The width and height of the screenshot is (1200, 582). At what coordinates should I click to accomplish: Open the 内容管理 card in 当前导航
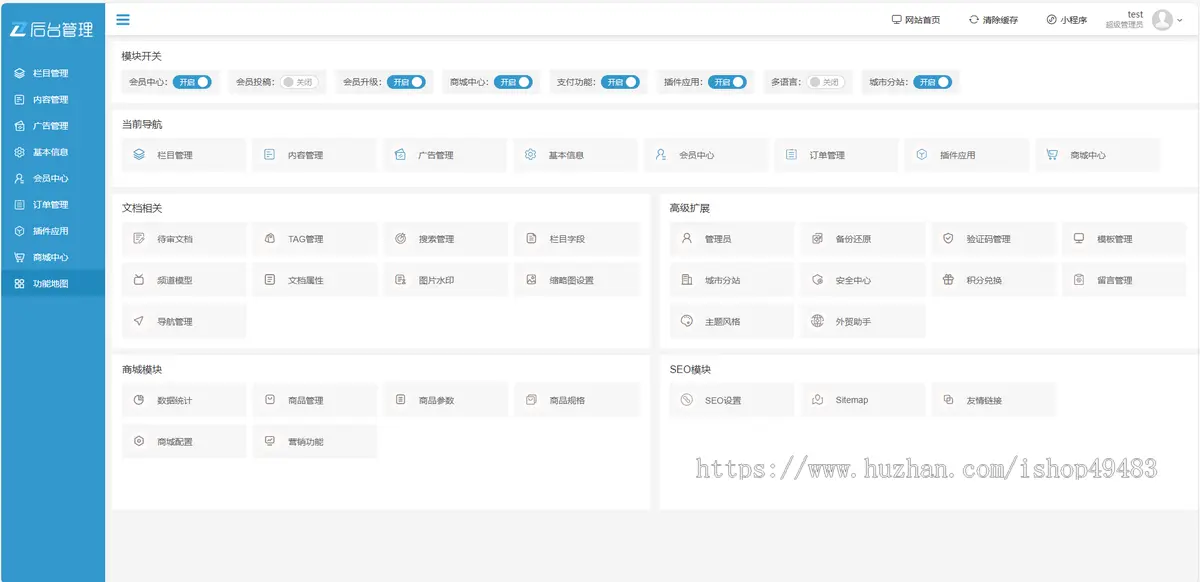(314, 155)
